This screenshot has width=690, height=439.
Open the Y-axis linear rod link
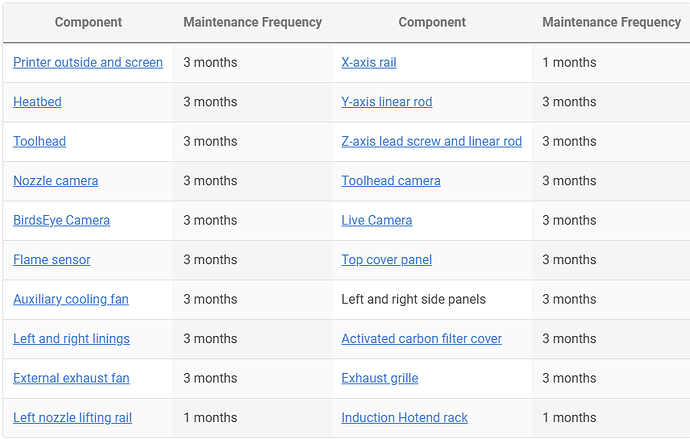point(387,102)
